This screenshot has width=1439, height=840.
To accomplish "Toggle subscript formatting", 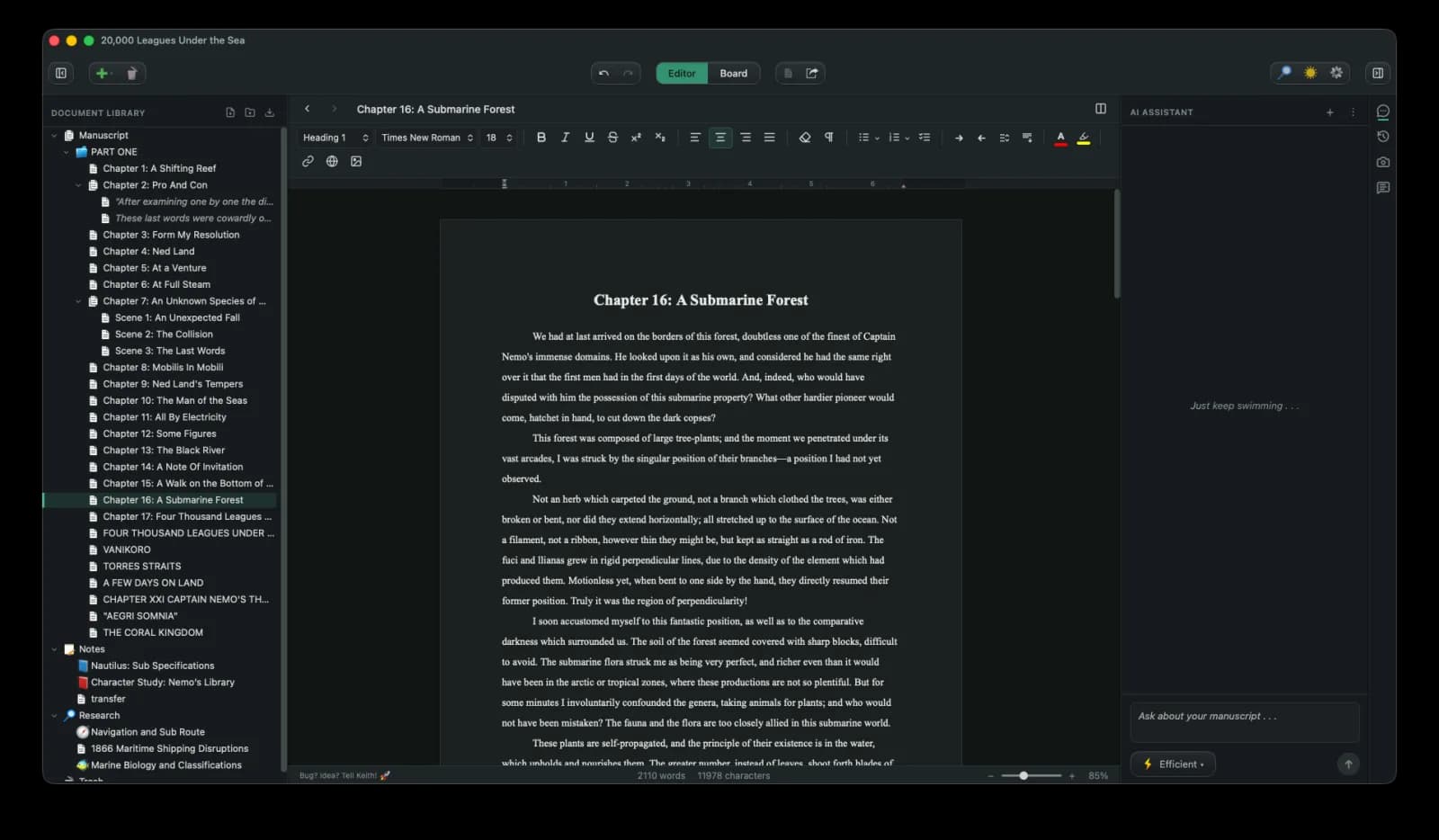I will [x=660, y=138].
